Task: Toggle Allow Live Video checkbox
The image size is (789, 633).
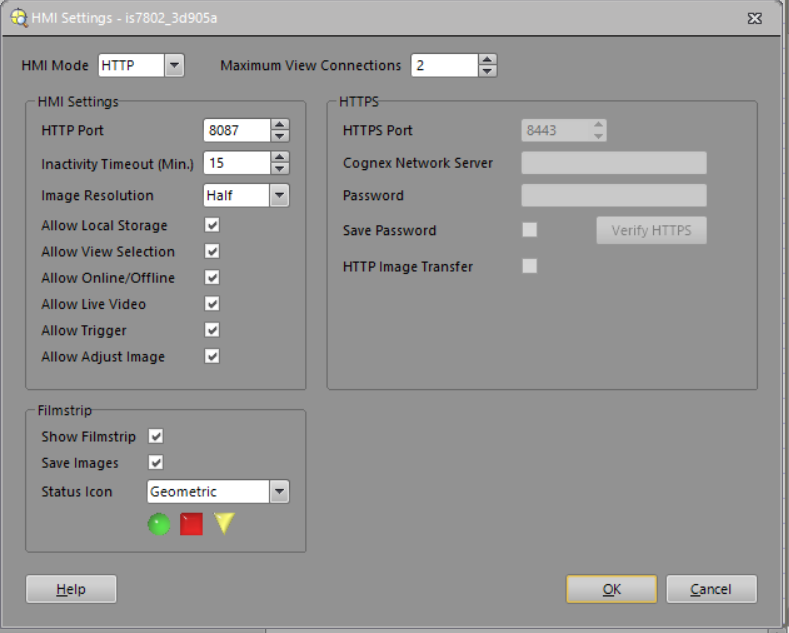Action: [x=212, y=304]
